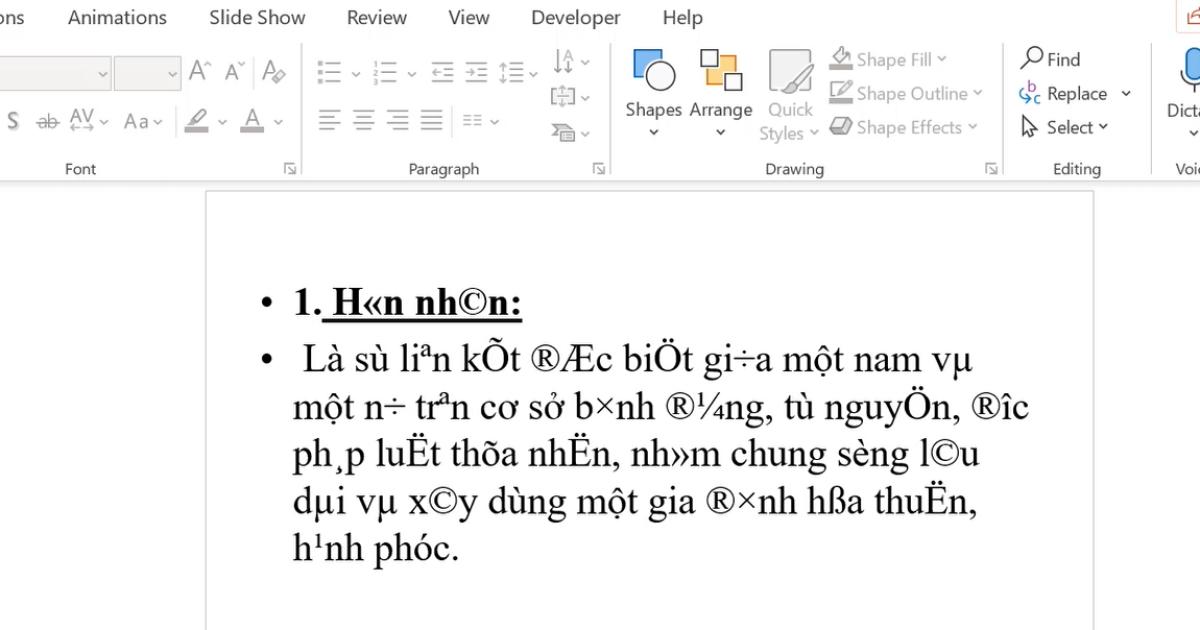The width and height of the screenshot is (1200, 630).
Task: Decrease the list indent level
Action: click(442, 72)
